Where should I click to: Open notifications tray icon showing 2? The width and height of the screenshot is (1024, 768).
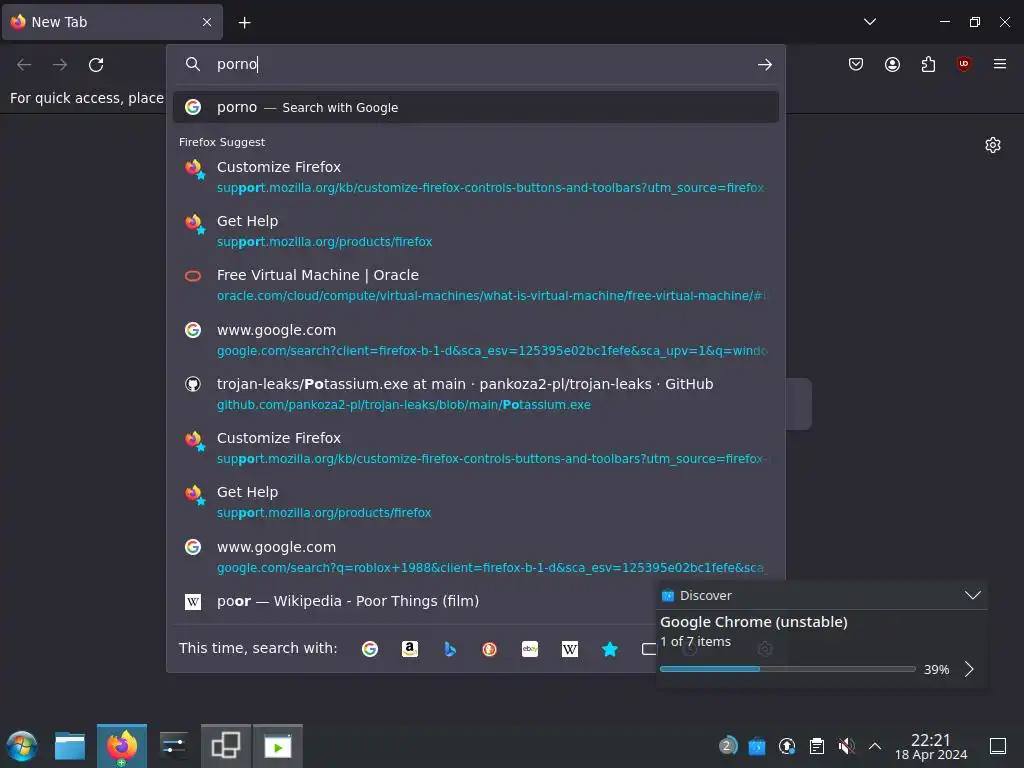tap(727, 746)
